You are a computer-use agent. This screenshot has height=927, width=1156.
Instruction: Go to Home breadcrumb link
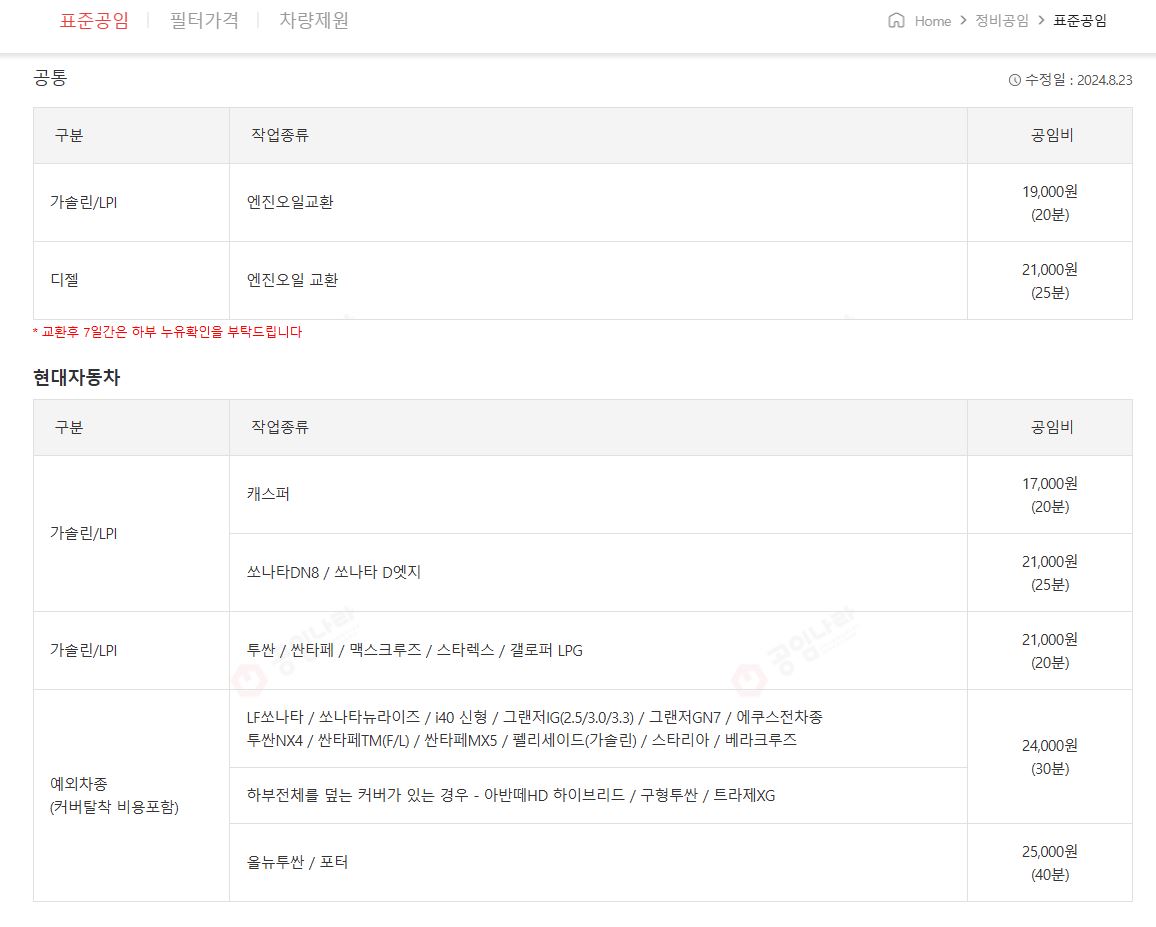point(933,21)
